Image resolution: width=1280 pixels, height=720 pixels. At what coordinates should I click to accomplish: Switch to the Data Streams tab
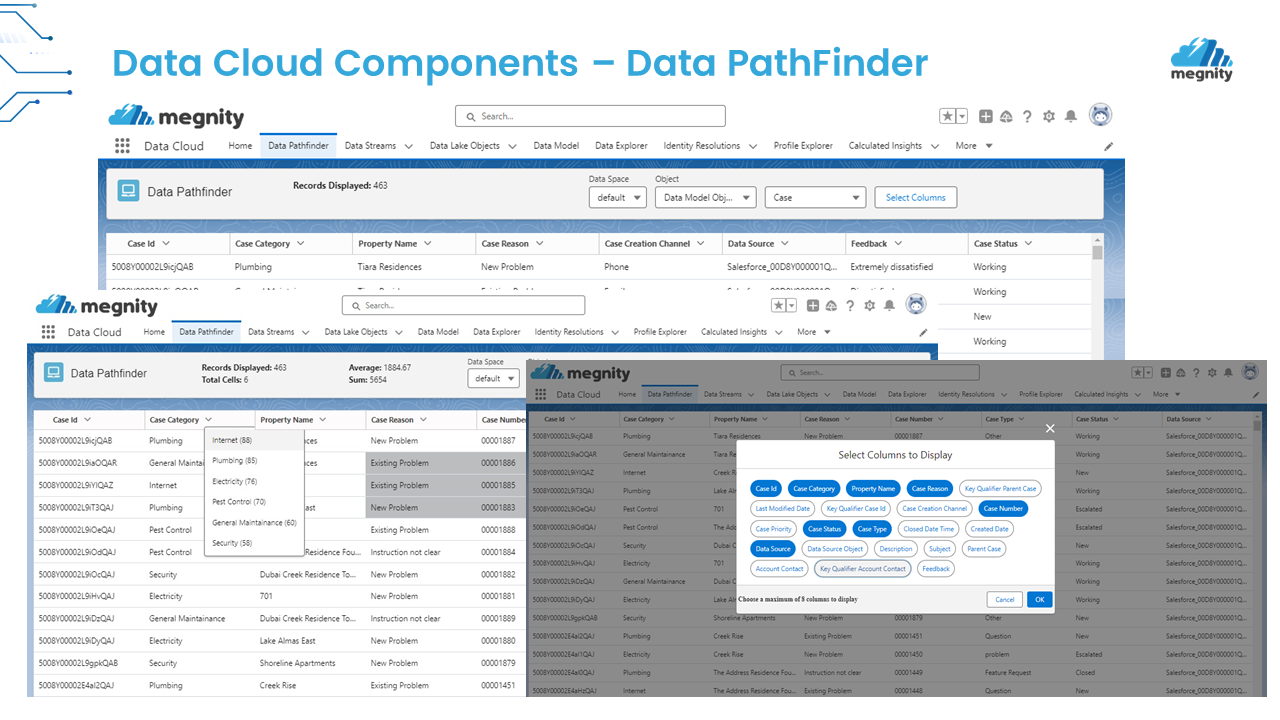[371, 145]
